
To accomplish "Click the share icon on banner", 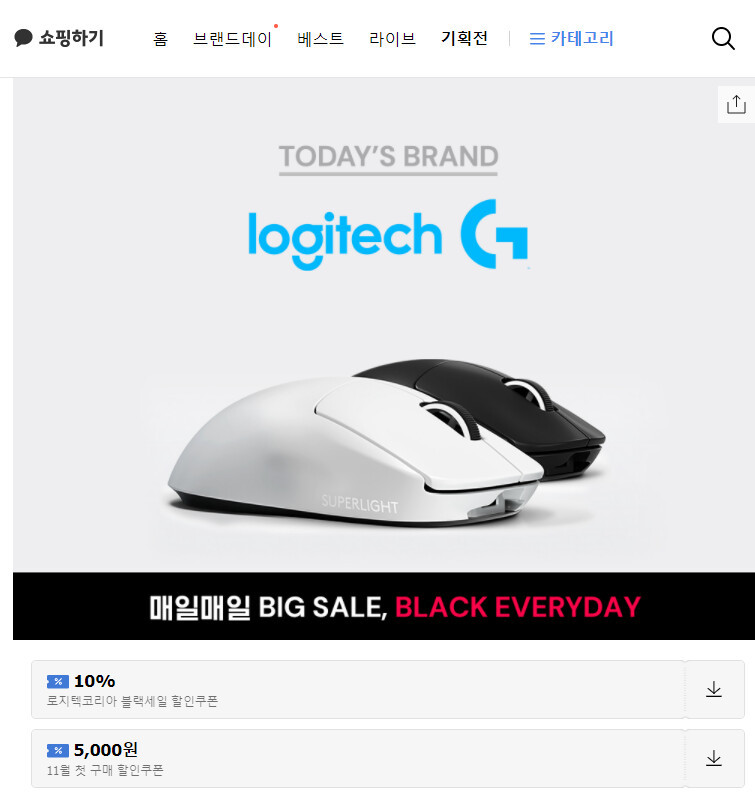I will 736,105.
